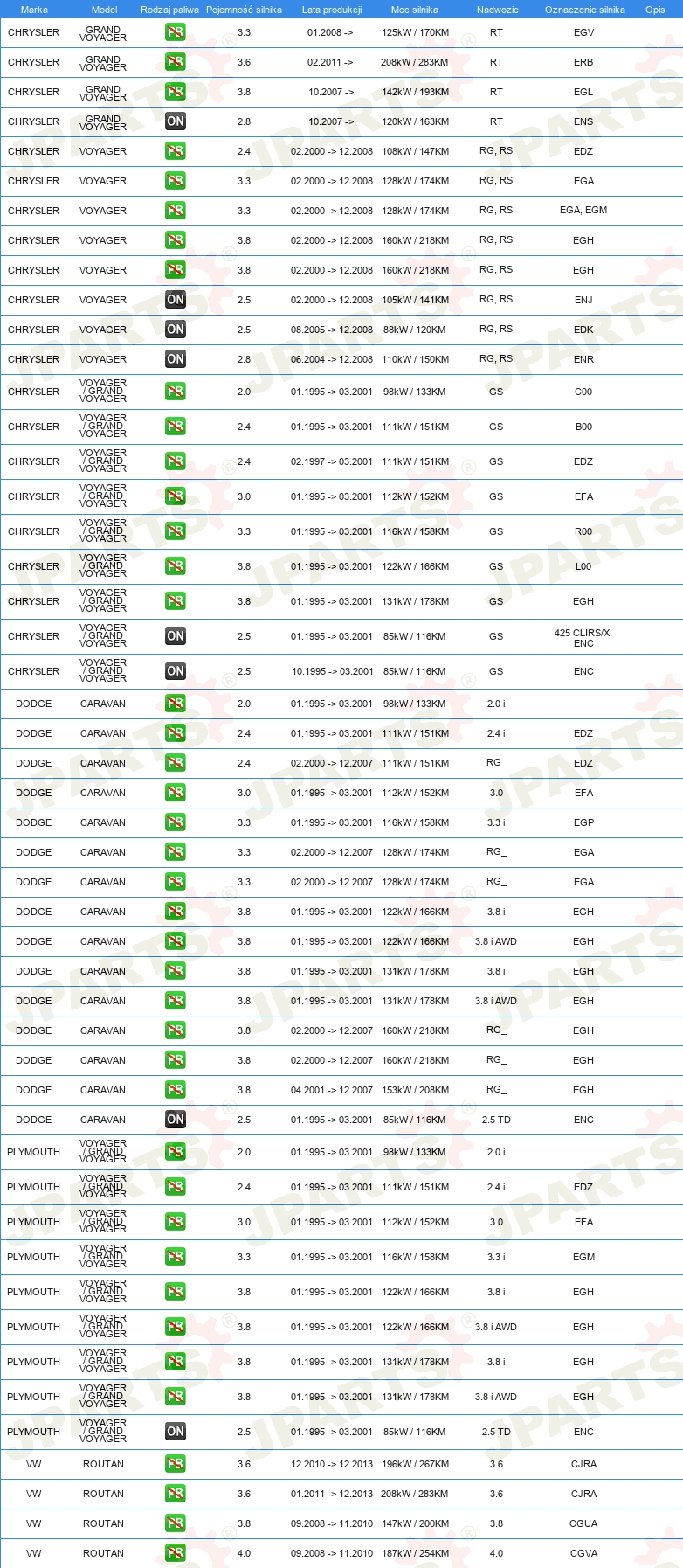This screenshot has height=1568, width=683.
Task: Click the petrol icon in the Grand Voyager ERB row
Action: [x=176, y=62]
